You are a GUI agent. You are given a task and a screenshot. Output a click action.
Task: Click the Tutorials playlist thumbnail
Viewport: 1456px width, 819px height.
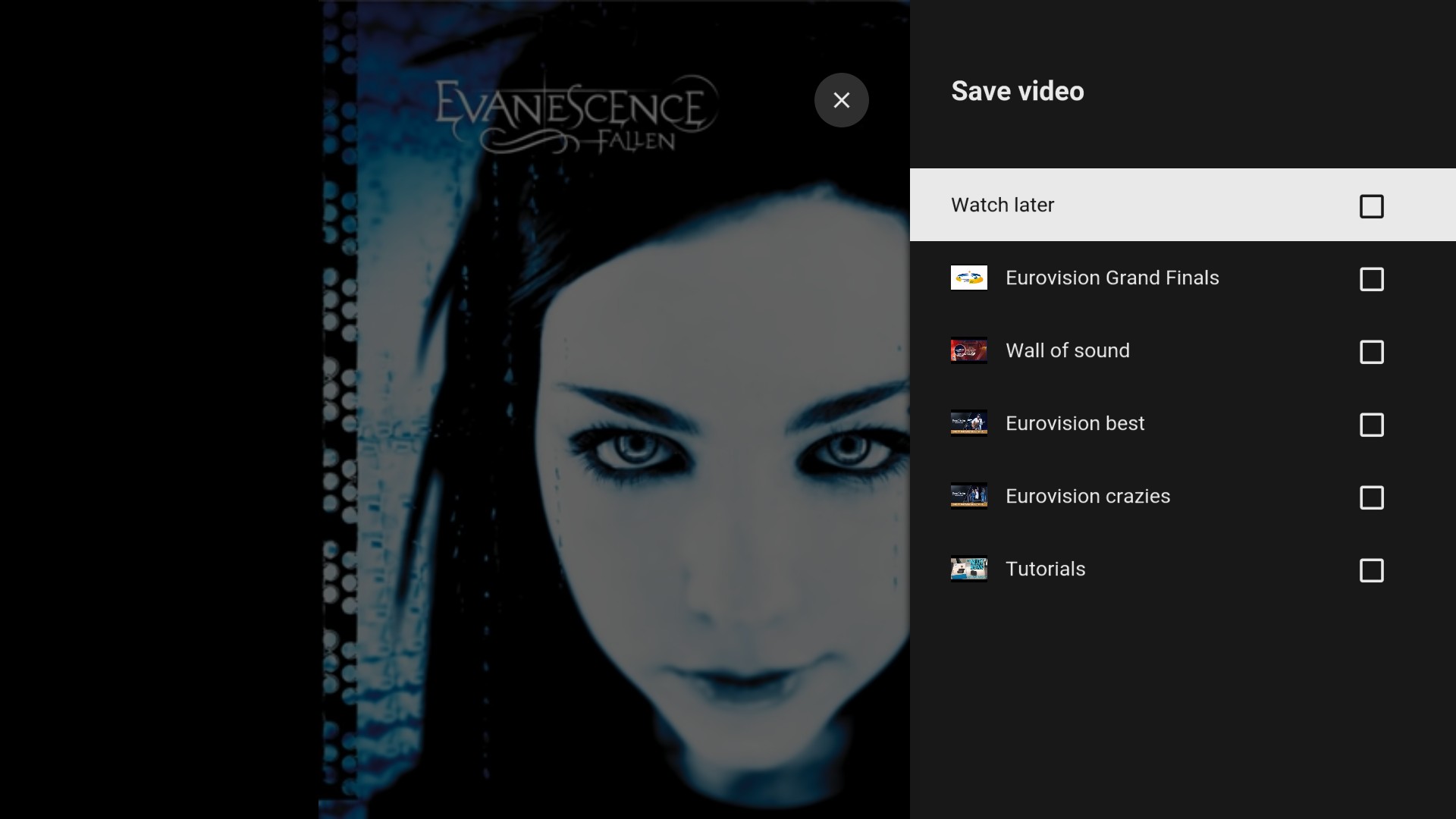click(x=968, y=569)
